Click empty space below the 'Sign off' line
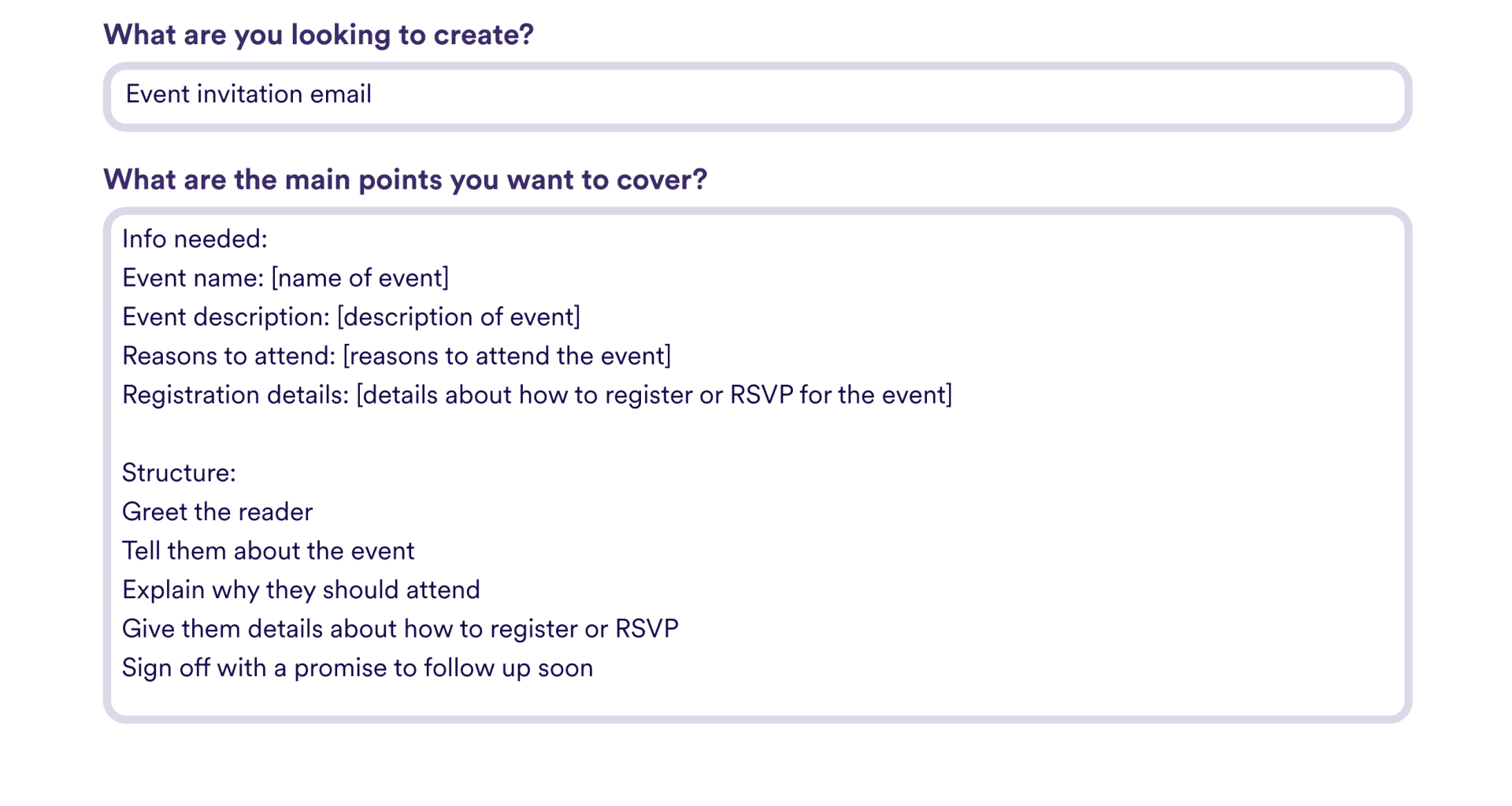Image resolution: width=1512 pixels, height=806 pixels. pos(757,699)
